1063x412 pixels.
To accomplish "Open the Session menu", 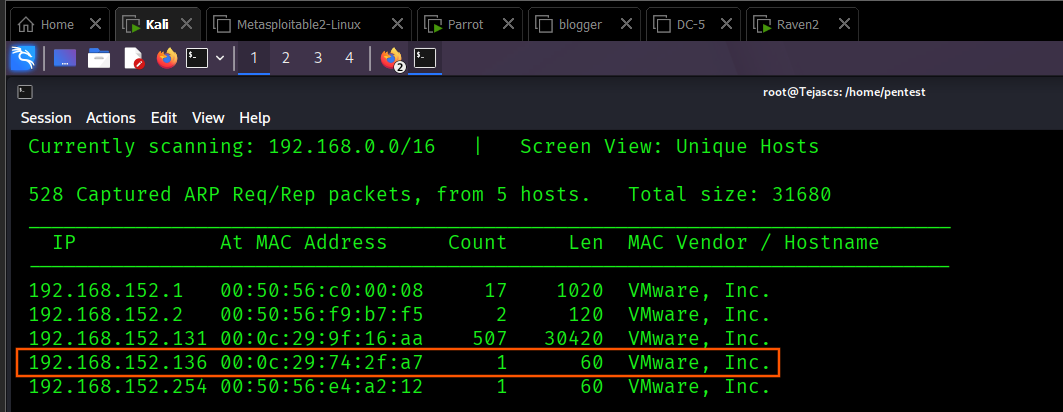I will [x=46, y=118].
